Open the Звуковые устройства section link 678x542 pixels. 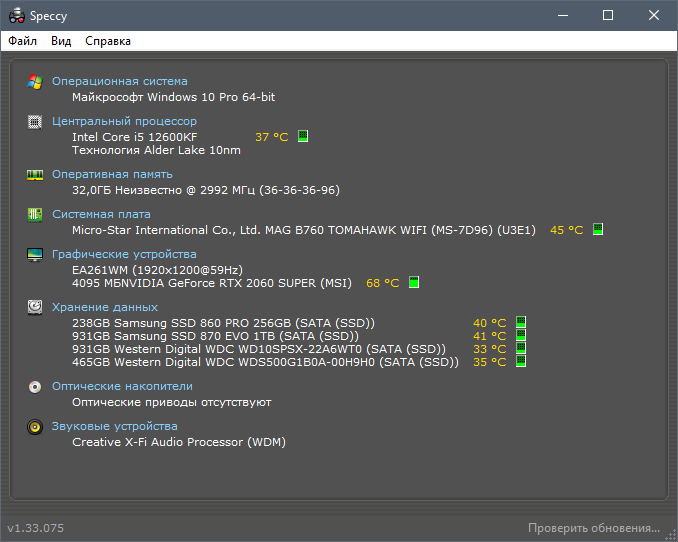point(115,426)
